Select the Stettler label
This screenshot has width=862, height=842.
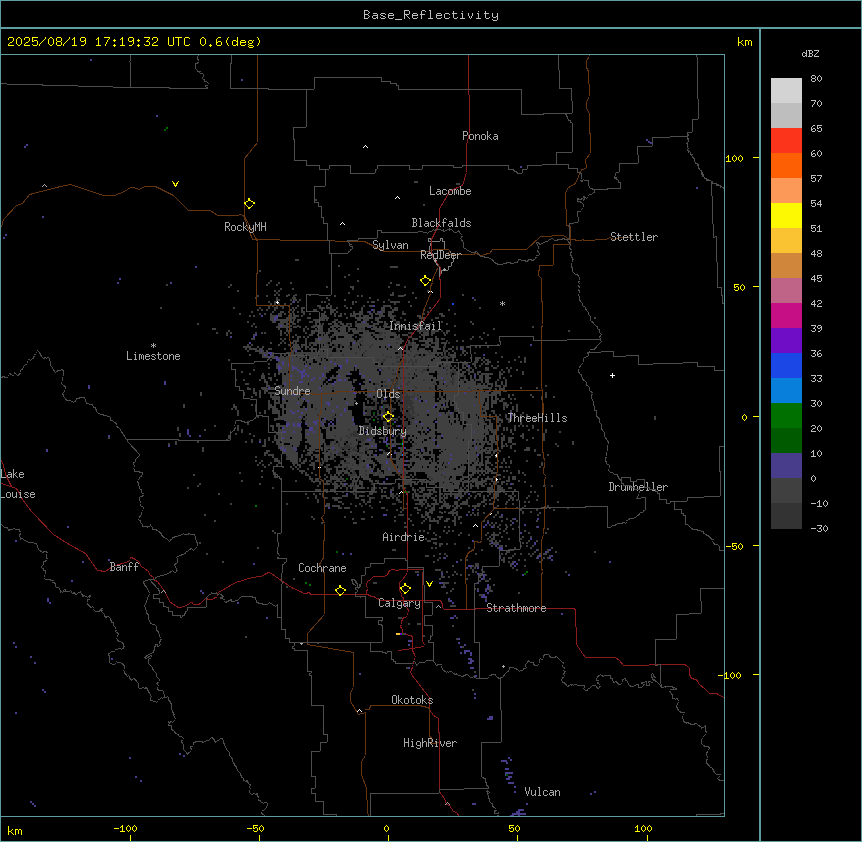[x=634, y=237]
